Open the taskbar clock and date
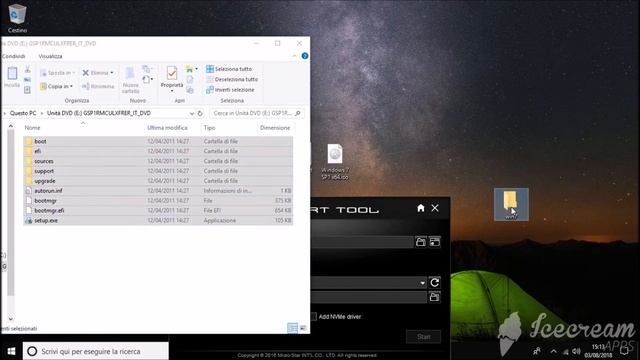Screen dimensions: 640x360 pyautogui.click(x=598, y=351)
